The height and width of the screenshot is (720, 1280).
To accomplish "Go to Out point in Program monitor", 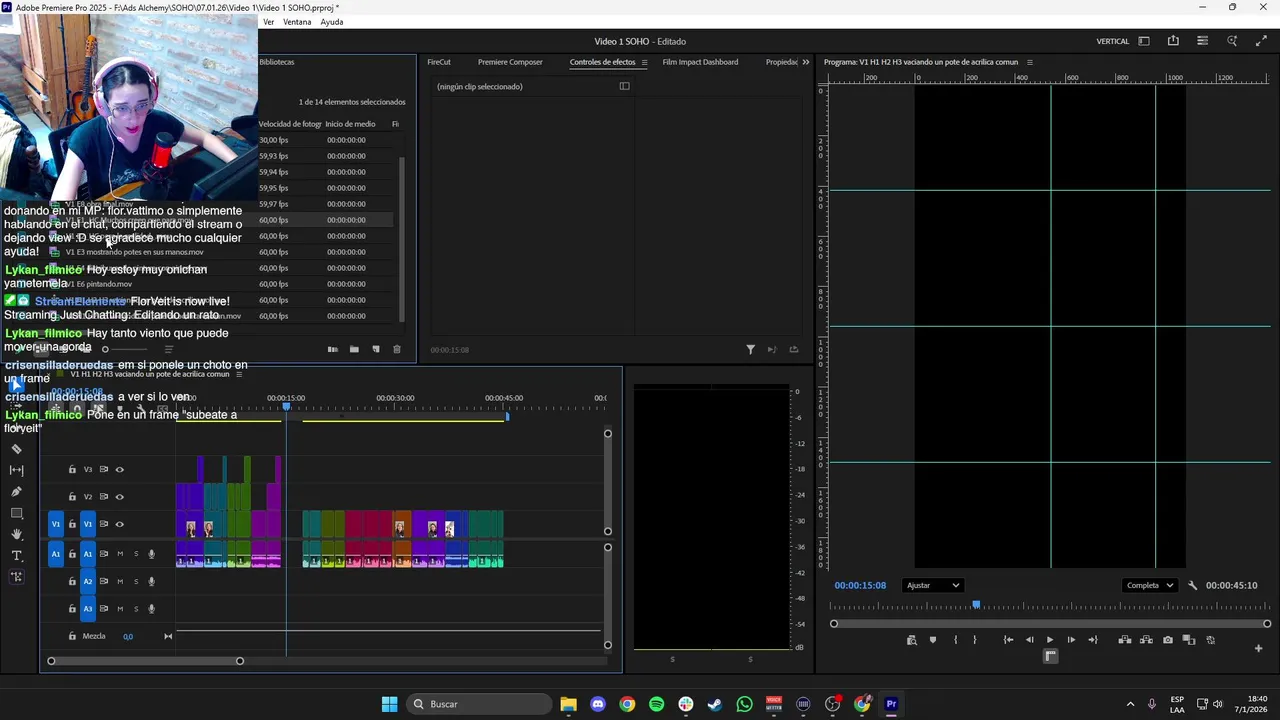I will [1092, 640].
